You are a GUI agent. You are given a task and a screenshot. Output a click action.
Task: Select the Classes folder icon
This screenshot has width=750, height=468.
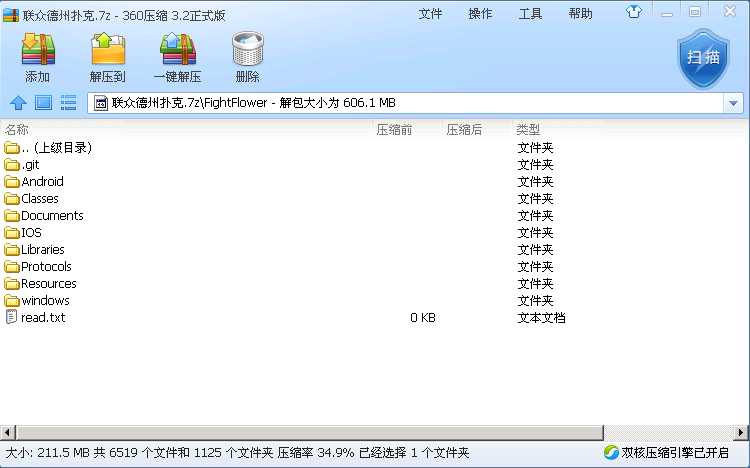click(x=11, y=199)
